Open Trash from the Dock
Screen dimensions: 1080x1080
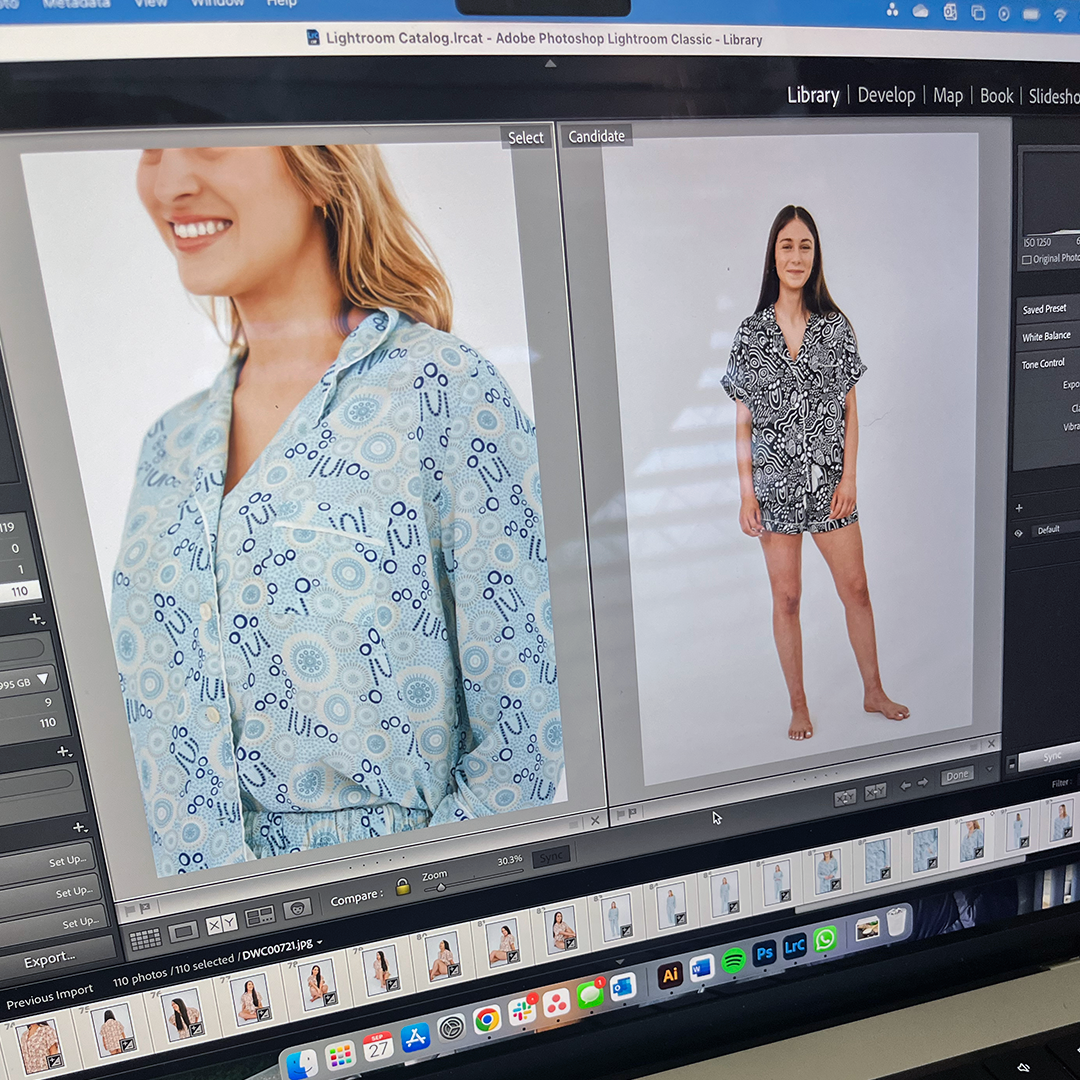pyautogui.click(x=895, y=922)
